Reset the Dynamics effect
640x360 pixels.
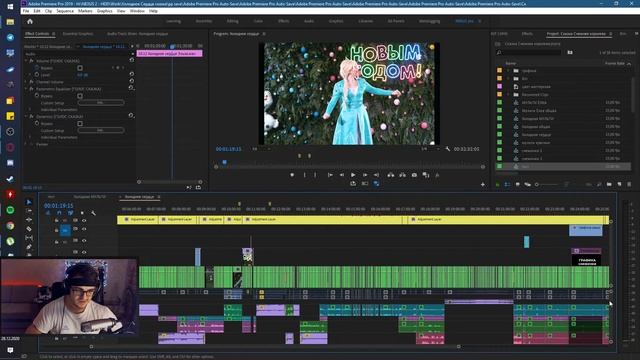click(x=131, y=116)
